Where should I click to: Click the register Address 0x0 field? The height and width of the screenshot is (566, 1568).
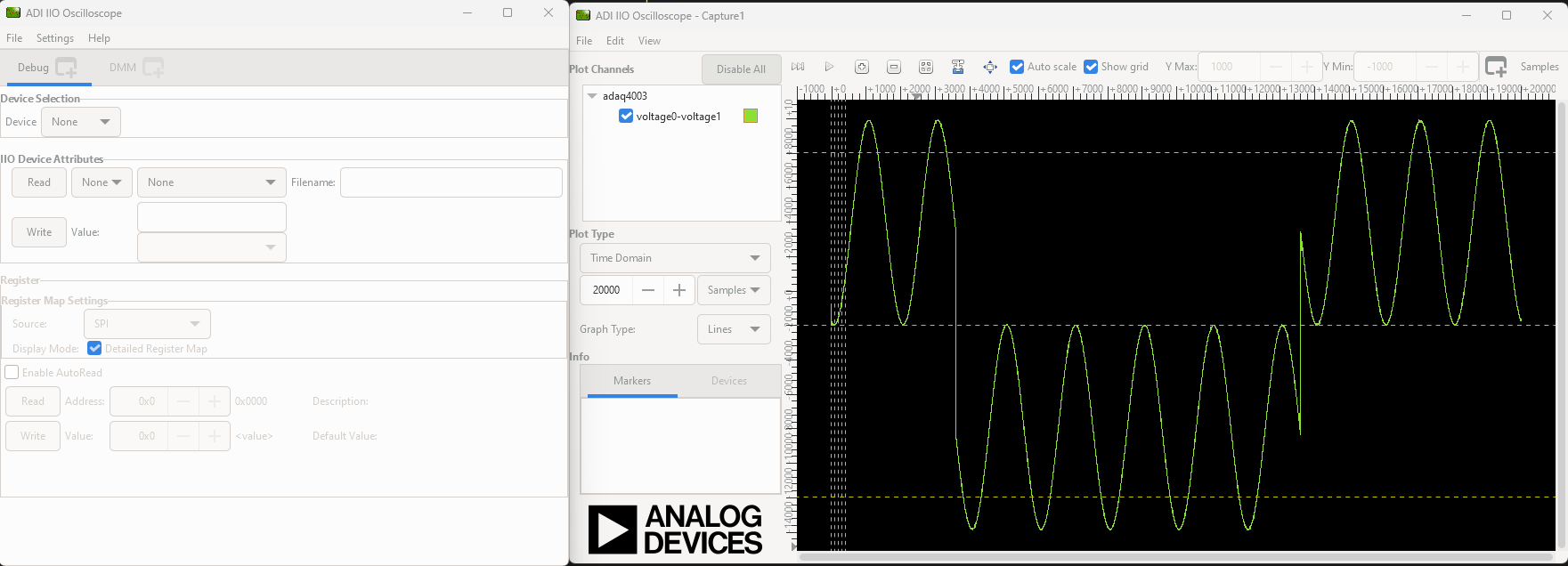pyautogui.click(x=139, y=401)
